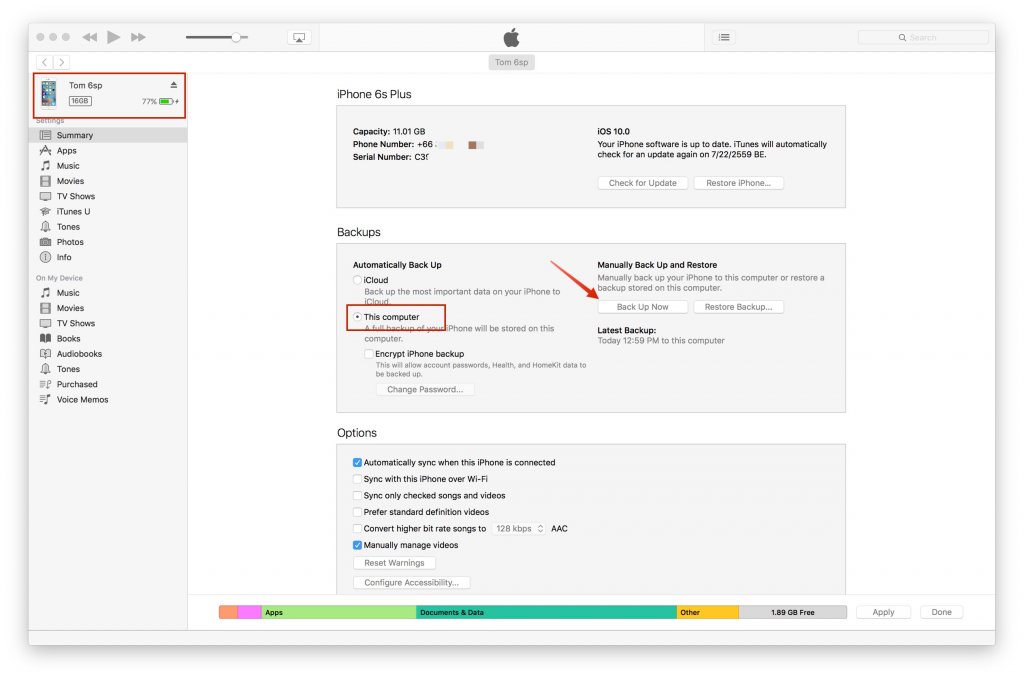Select the This computer backup option
Image resolution: width=1024 pixels, height=679 pixels.
click(x=357, y=315)
